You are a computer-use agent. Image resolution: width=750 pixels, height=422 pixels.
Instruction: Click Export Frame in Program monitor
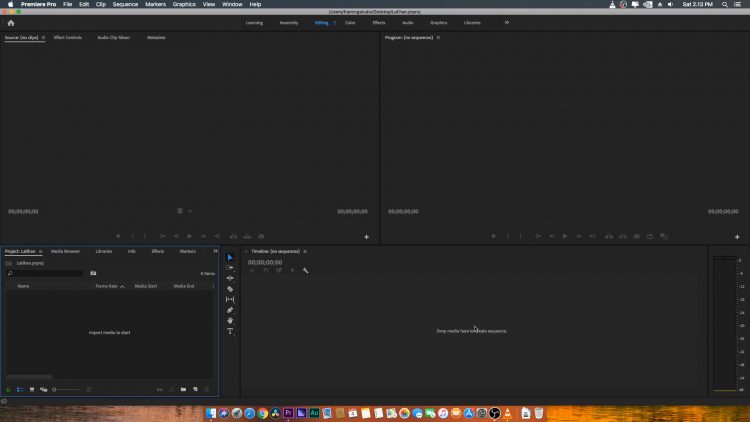point(637,236)
